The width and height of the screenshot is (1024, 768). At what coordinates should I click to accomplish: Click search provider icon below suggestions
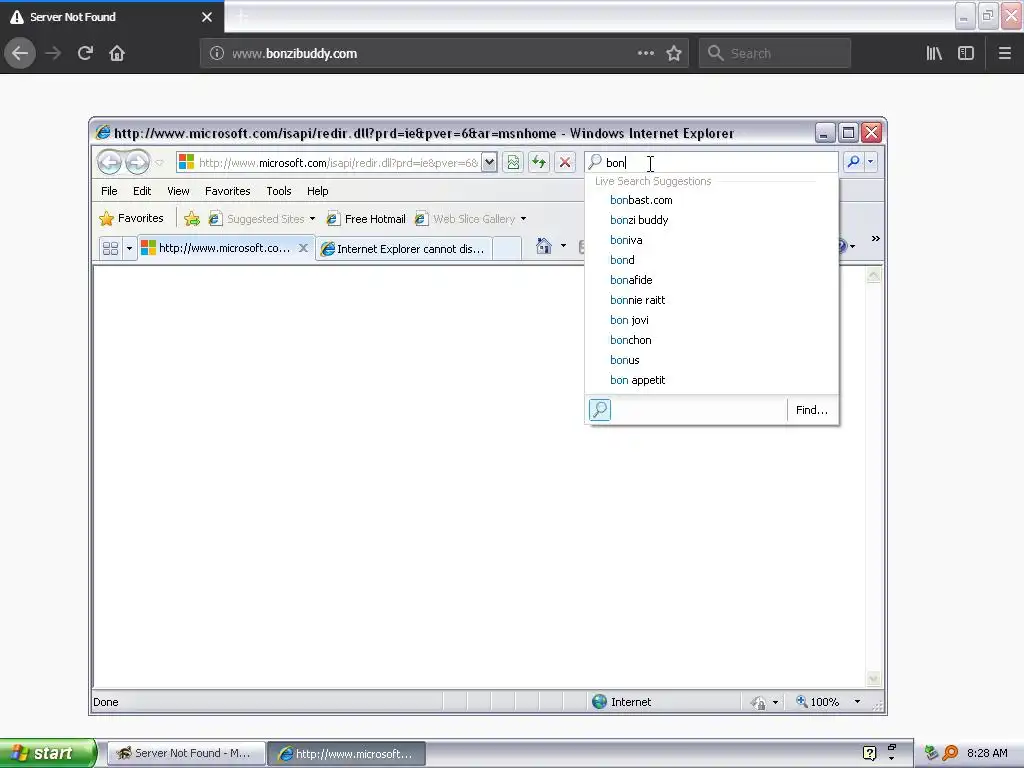pyautogui.click(x=600, y=410)
